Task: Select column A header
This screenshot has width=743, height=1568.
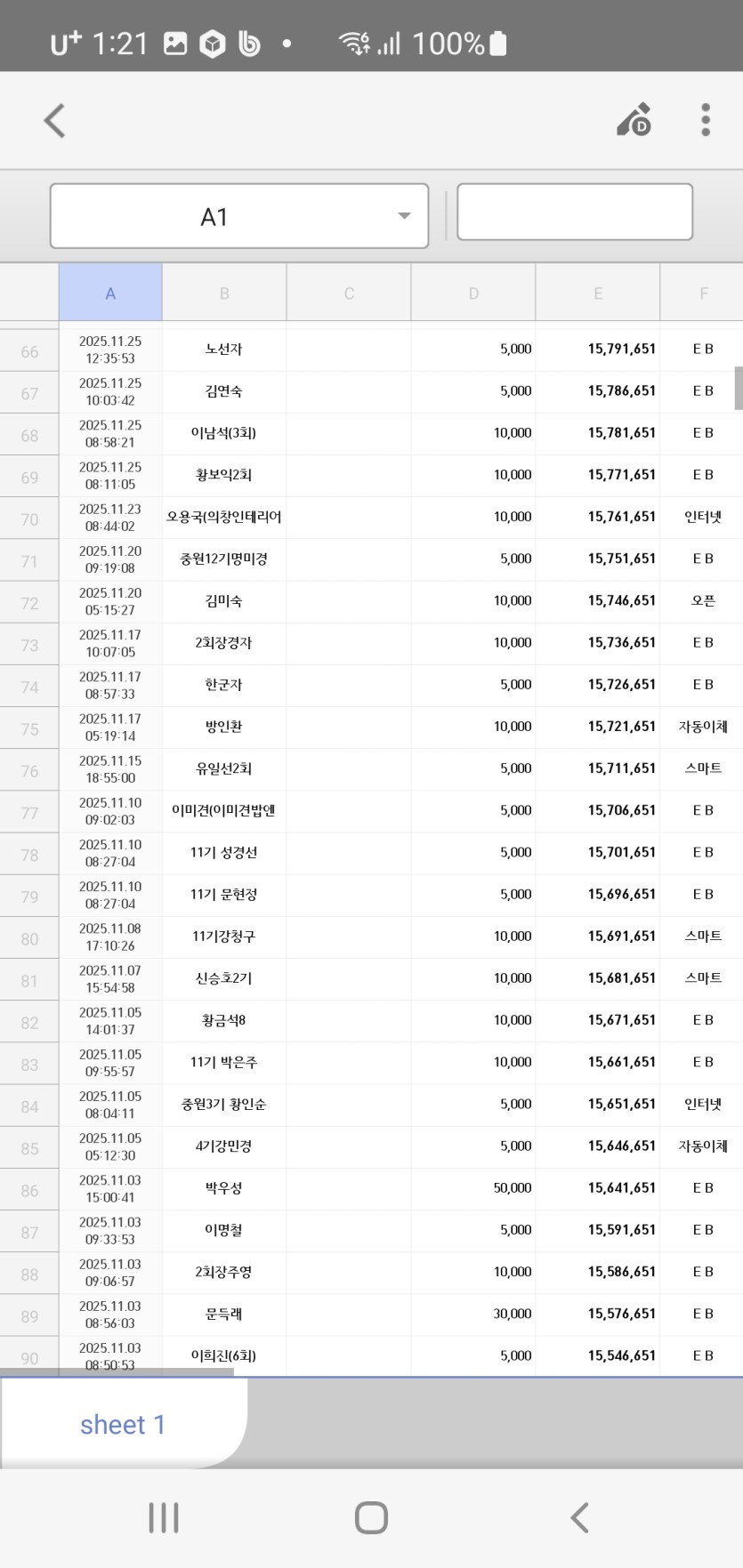Action: [x=110, y=293]
